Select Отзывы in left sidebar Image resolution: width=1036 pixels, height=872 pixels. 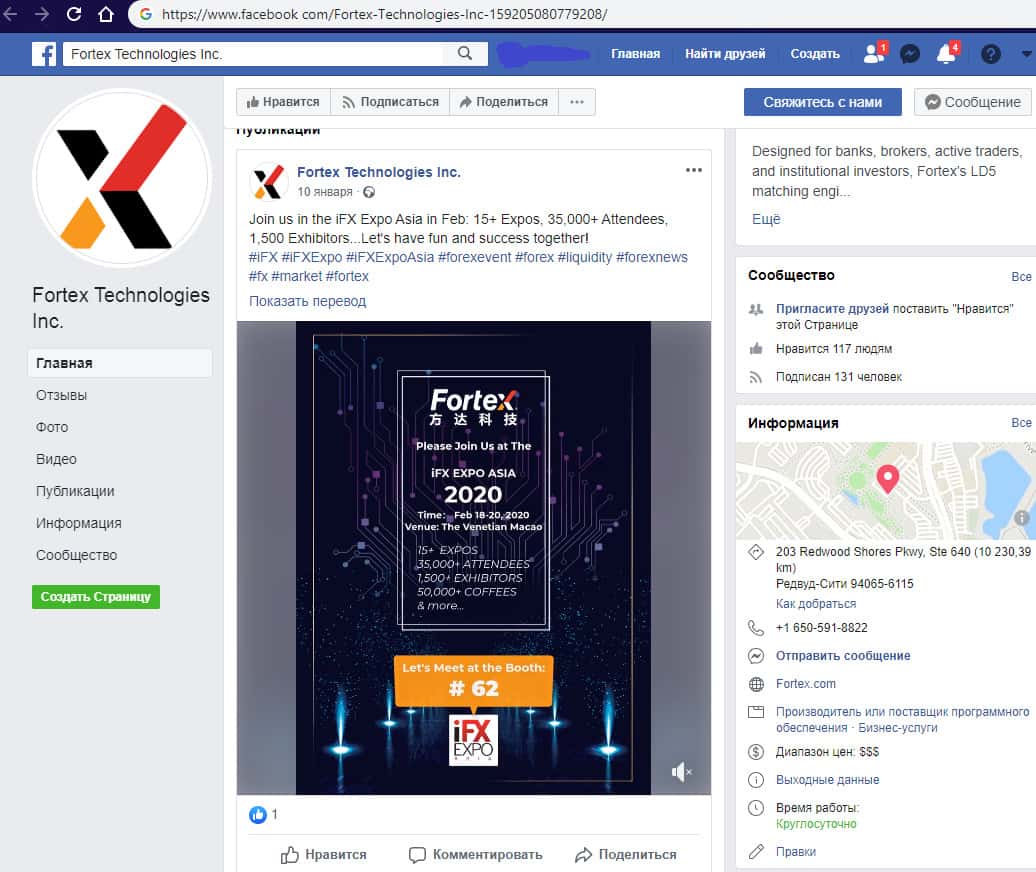61,395
